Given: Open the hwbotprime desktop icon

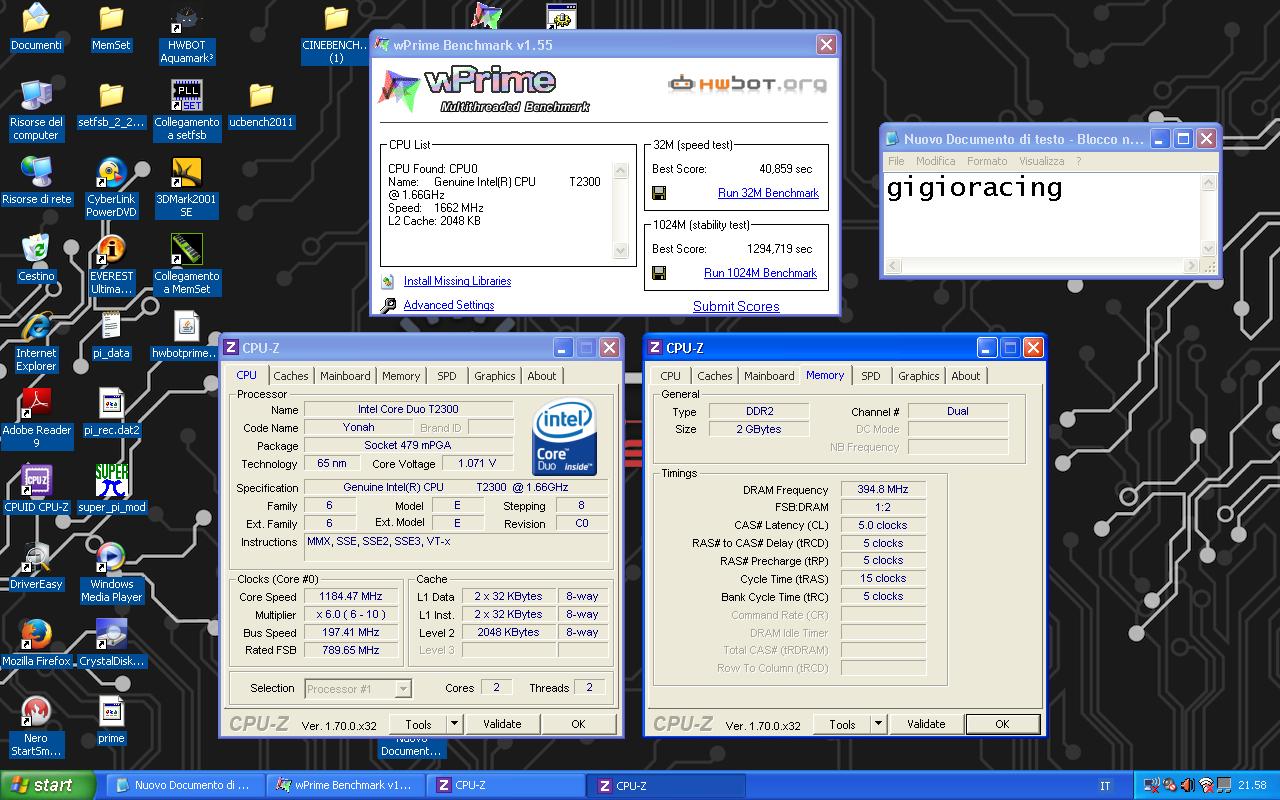Looking at the screenshot, I should [186, 335].
